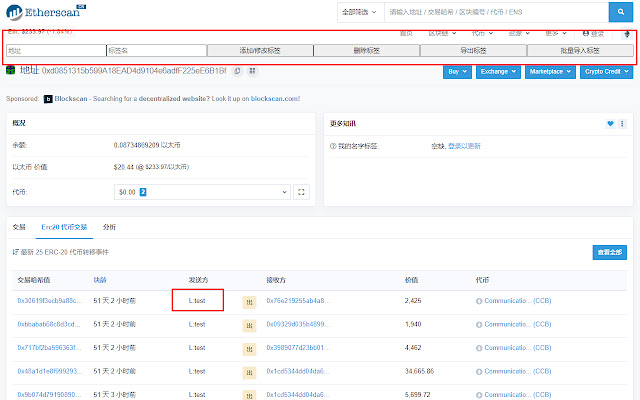Image resolution: width=640 pixels, height=400 pixels.
Task: Switch to the 分析 tab
Action: 109,227
